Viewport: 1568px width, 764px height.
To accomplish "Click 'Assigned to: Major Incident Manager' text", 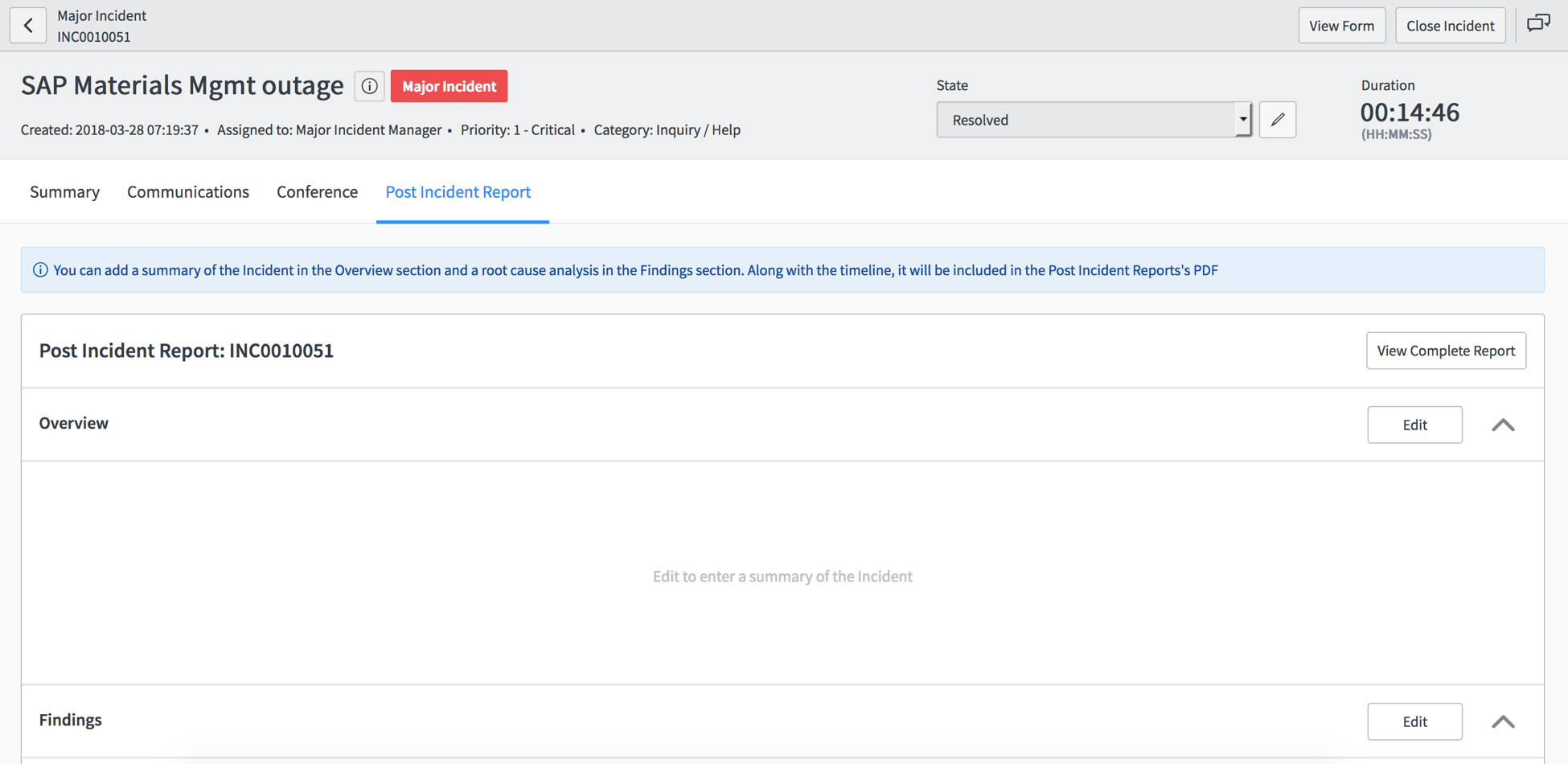I will [330, 129].
